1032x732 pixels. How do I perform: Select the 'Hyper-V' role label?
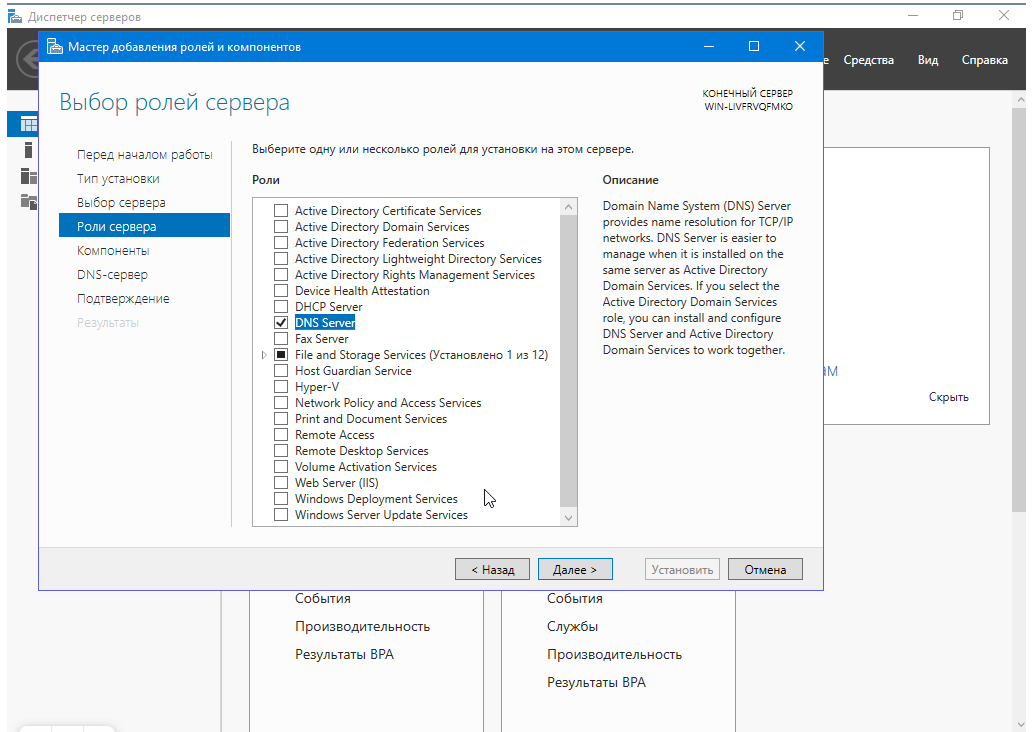[317, 387]
